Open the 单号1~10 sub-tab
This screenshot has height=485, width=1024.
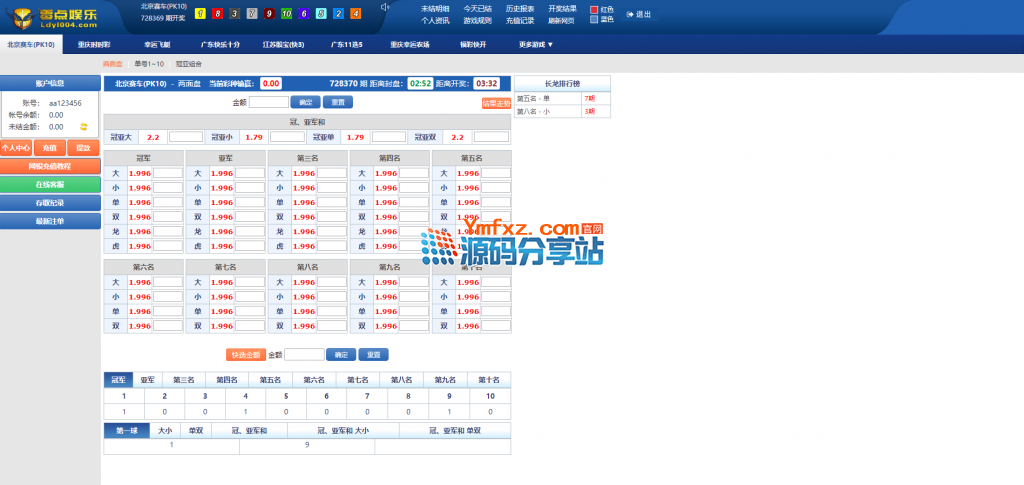(149, 64)
